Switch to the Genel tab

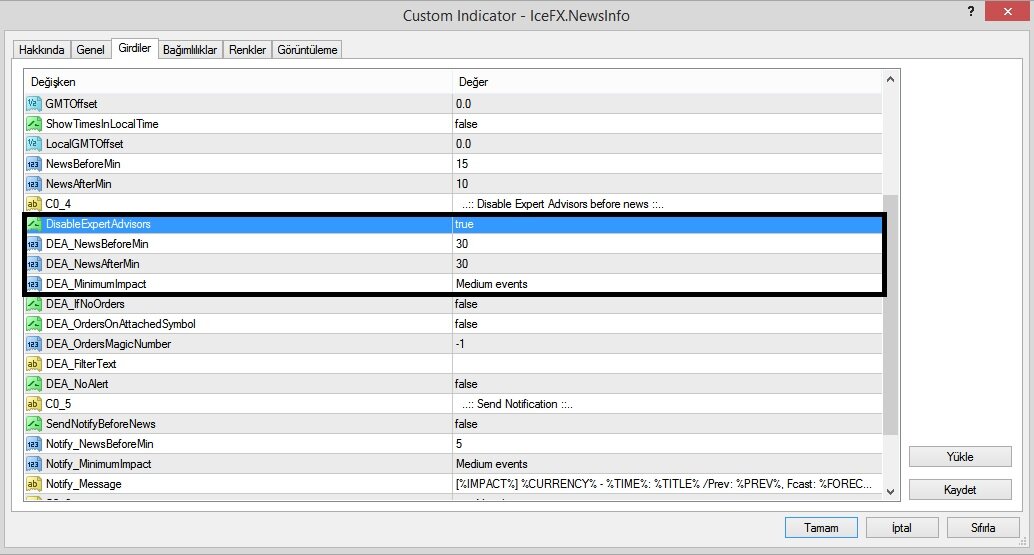(90, 49)
